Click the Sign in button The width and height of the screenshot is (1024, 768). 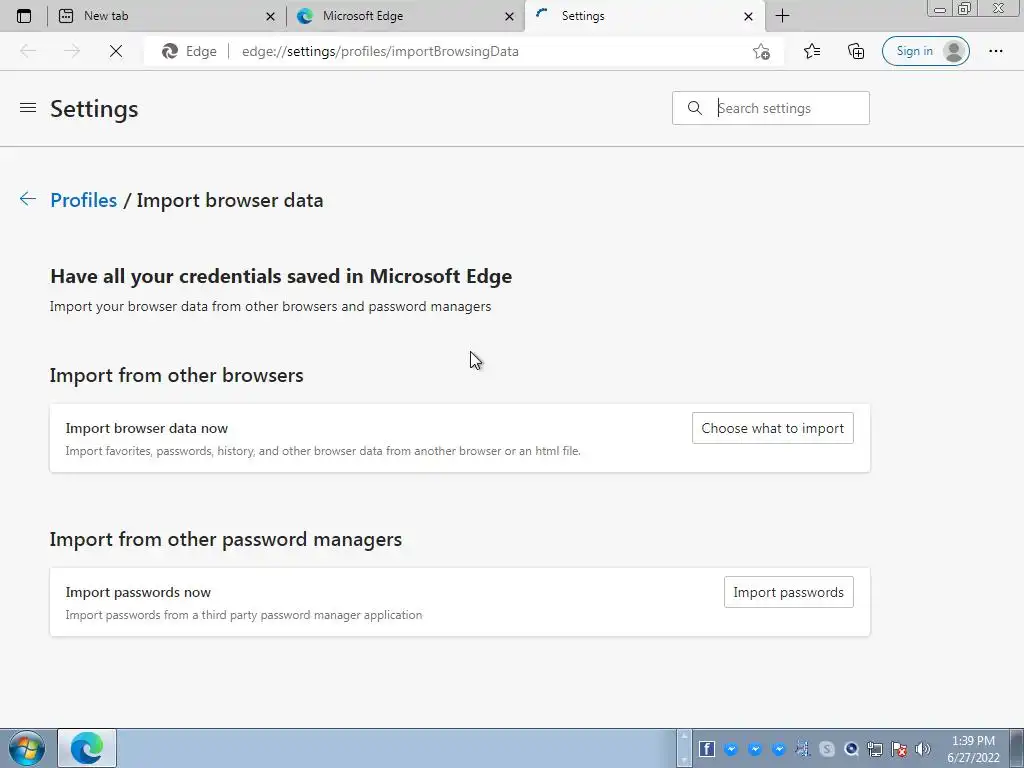(x=925, y=51)
